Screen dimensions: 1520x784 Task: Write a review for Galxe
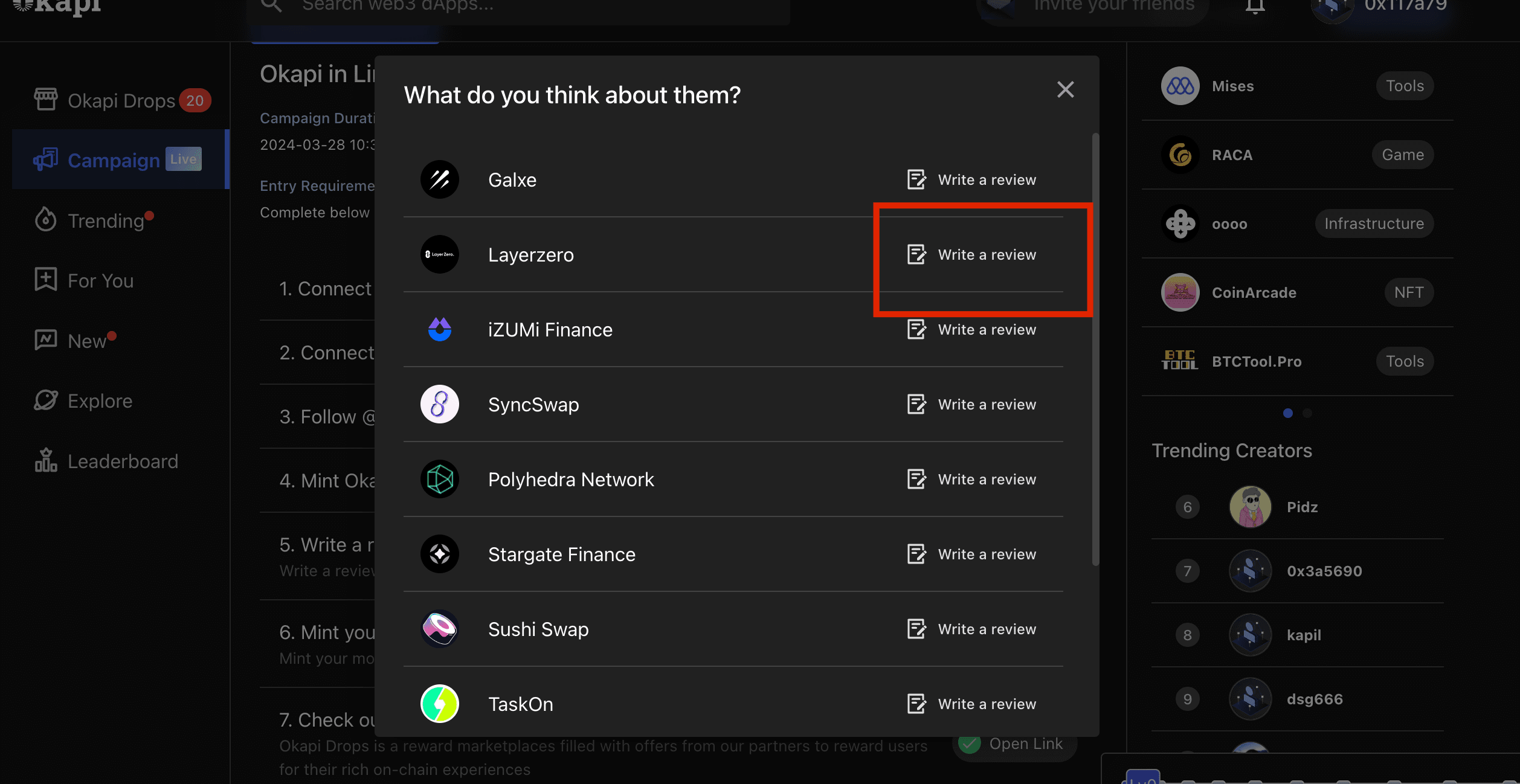tap(971, 179)
